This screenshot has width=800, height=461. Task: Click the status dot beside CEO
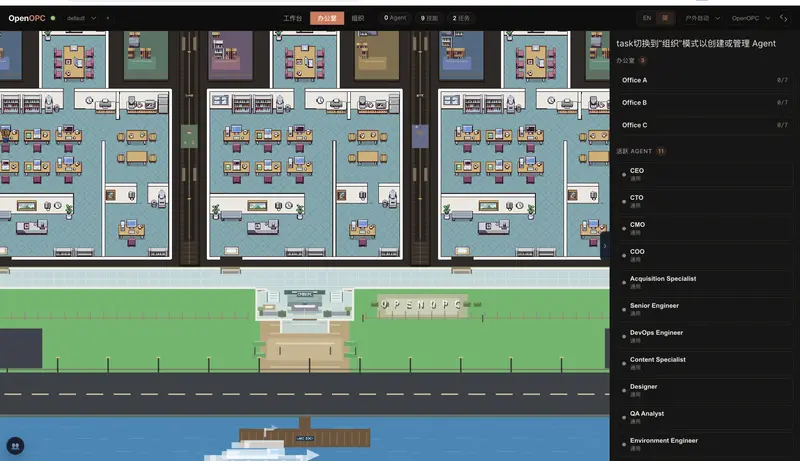point(624,174)
